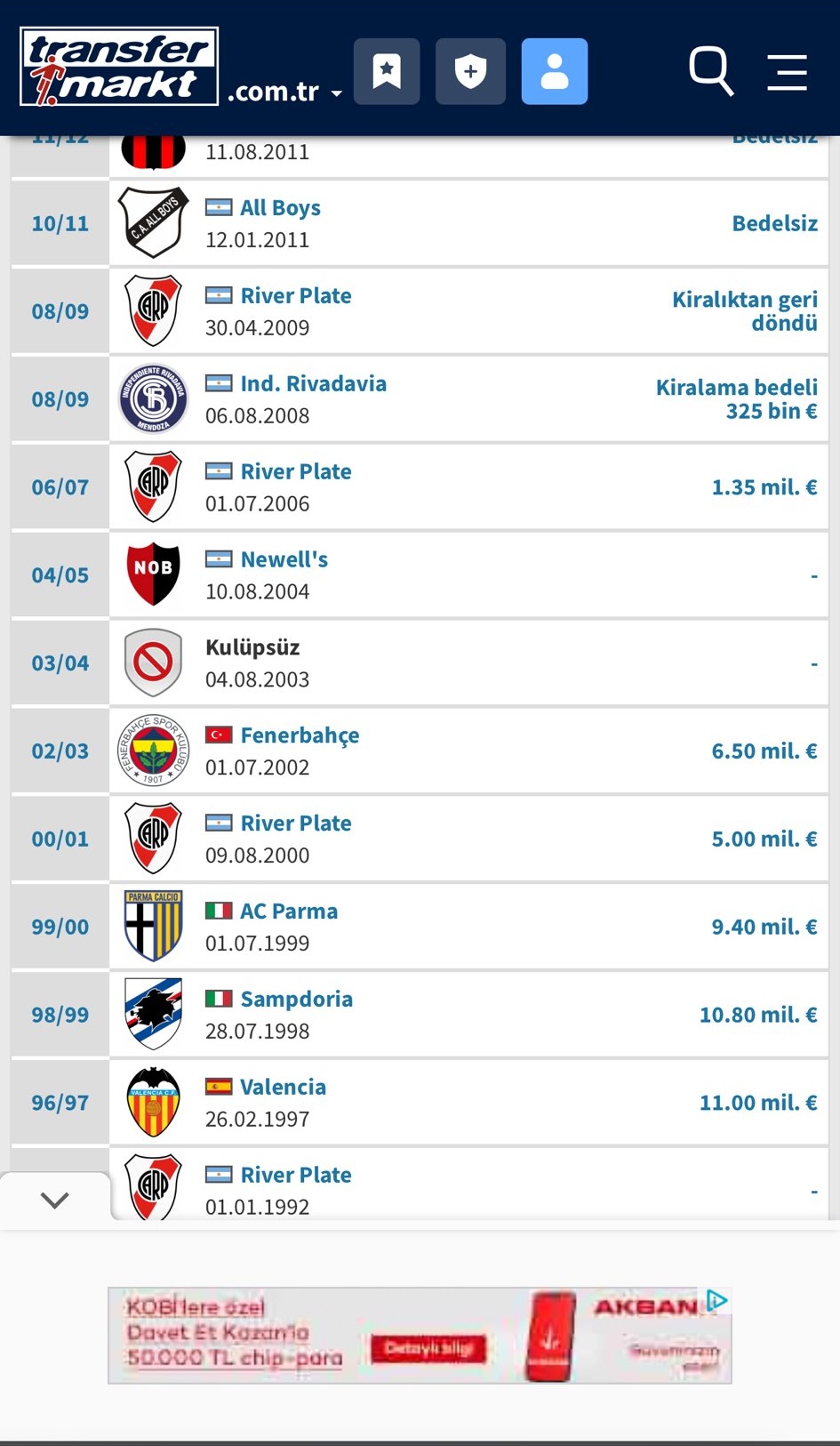Click the All Boys club crest
The width and height of the screenshot is (840, 1446).
154,222
